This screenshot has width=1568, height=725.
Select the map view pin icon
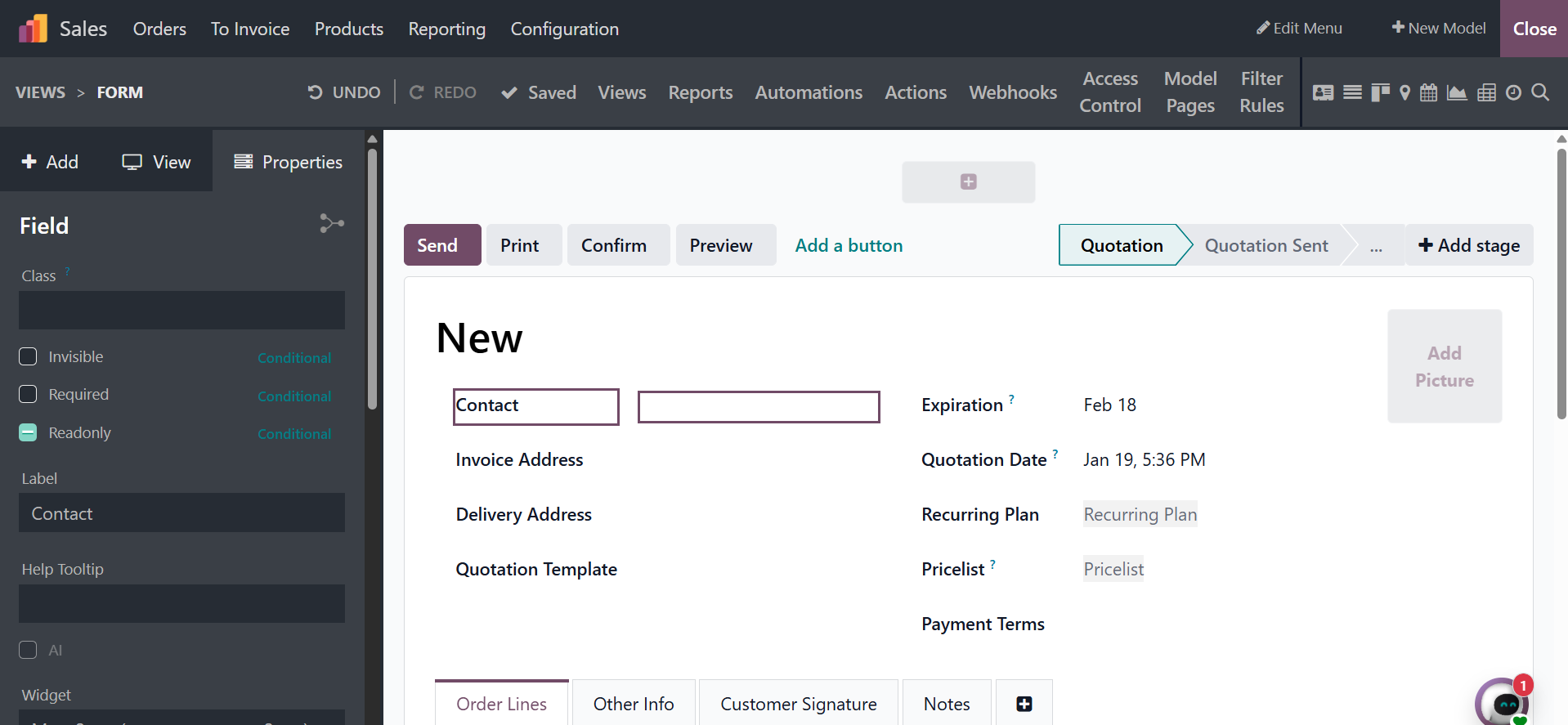[x=1404, y=92]
